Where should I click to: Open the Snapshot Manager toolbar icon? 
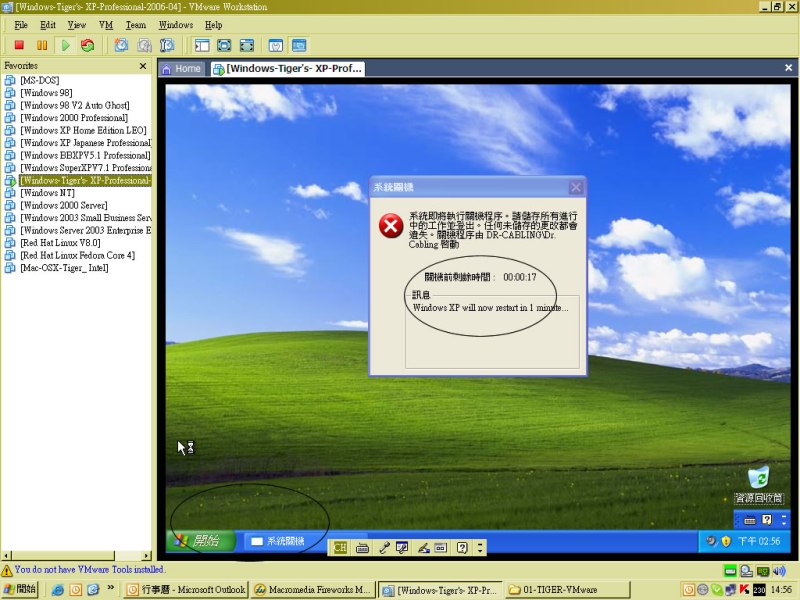[167, 45]
